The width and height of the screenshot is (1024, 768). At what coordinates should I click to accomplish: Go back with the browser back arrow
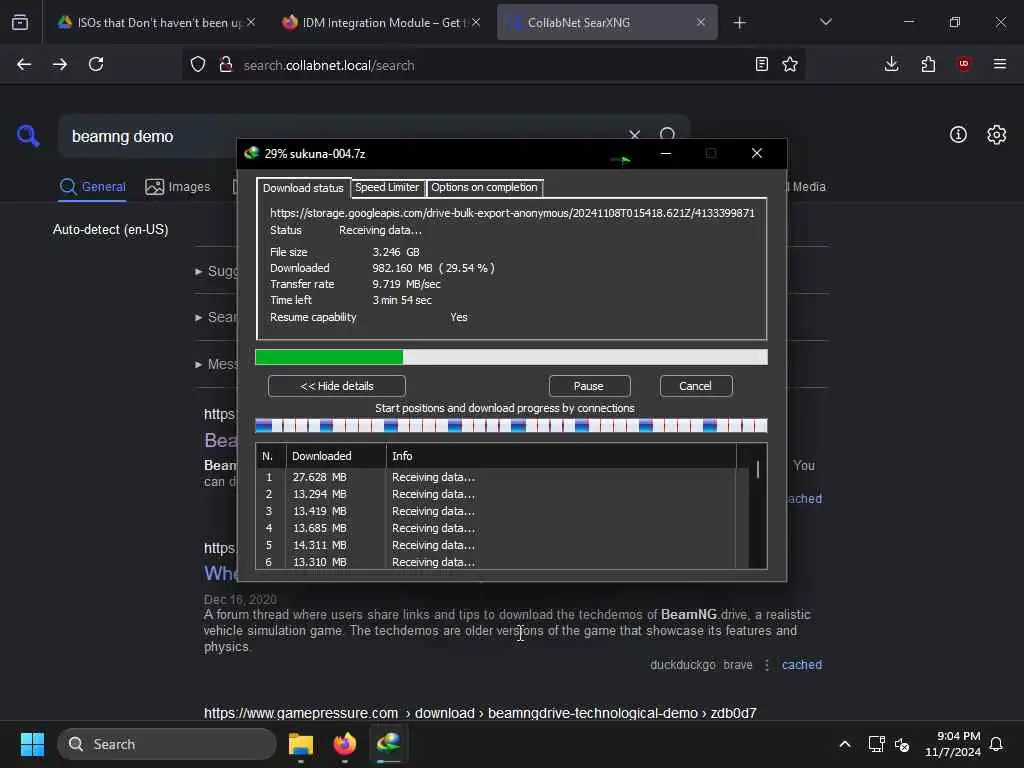coord(24,64)
